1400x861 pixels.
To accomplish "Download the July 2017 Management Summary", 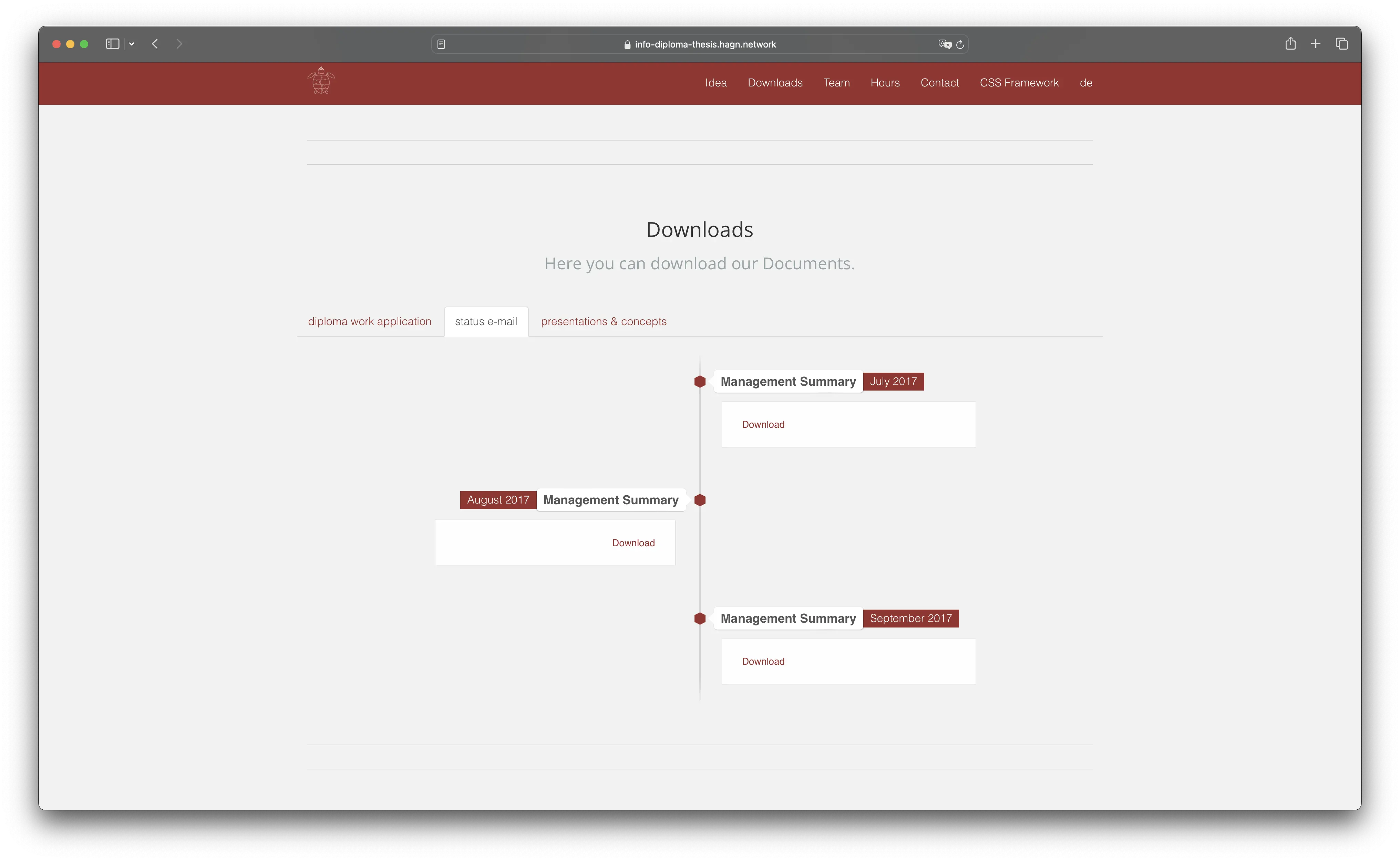I will tap(763, 424).
